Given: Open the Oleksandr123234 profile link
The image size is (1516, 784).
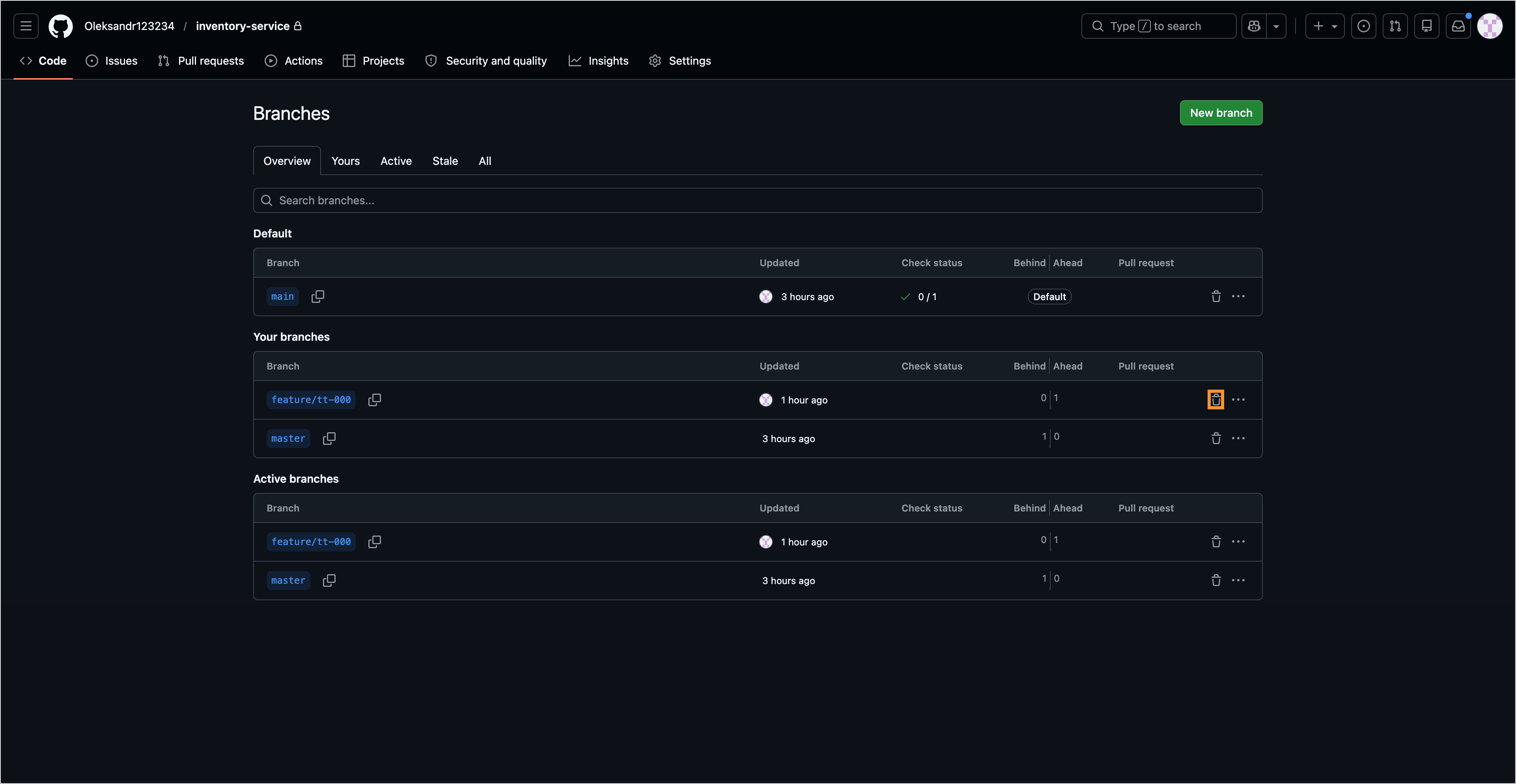Looking at the screenshot, I should tap(129, 26).
